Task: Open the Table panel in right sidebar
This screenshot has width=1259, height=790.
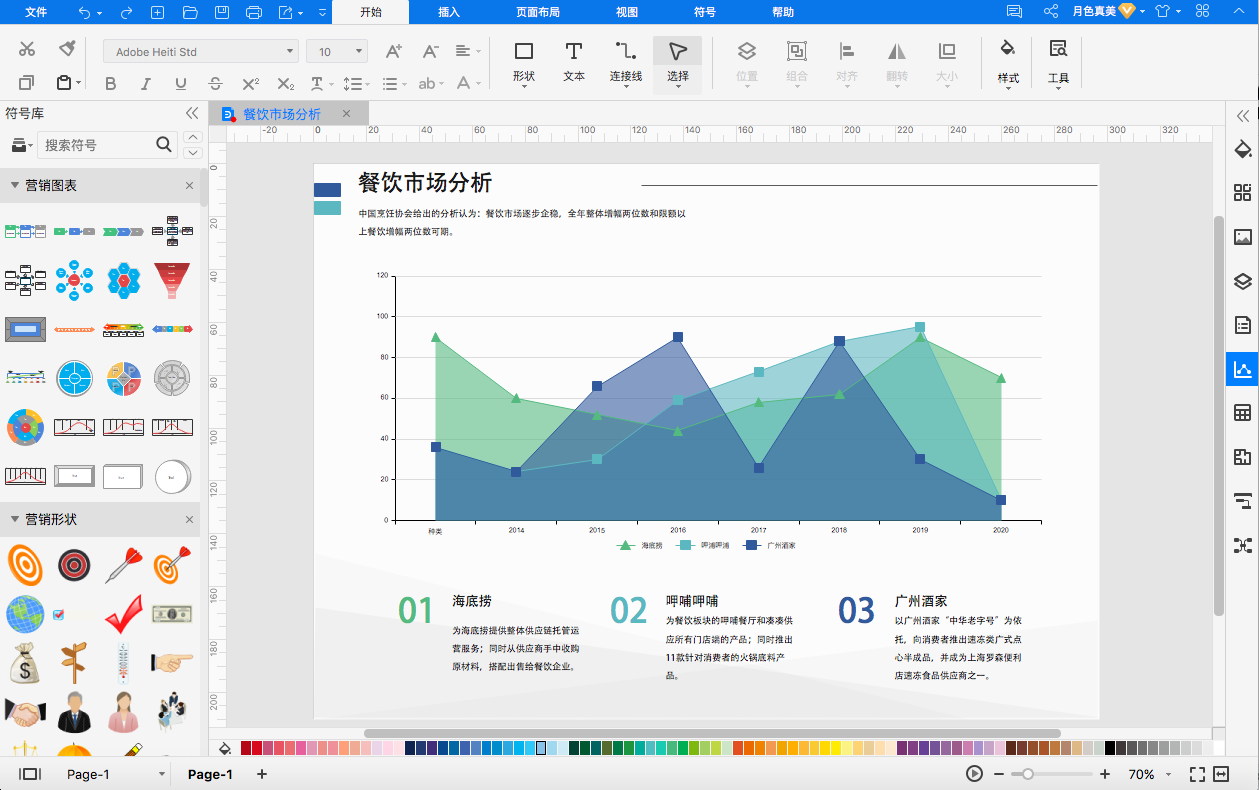Action: pos(1243,413)
